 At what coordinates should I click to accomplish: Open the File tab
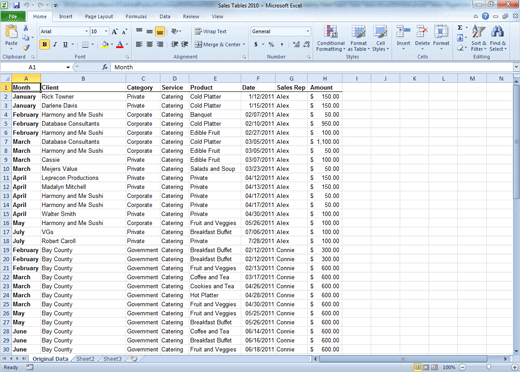point(13,16)
